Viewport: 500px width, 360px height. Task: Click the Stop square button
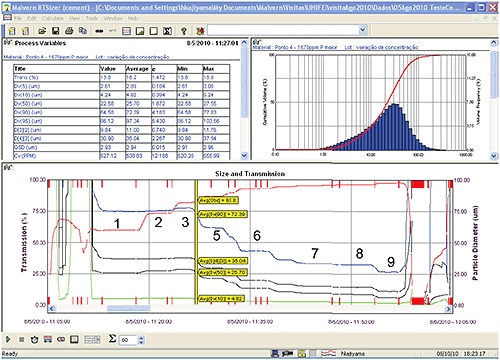coord(21,339)
